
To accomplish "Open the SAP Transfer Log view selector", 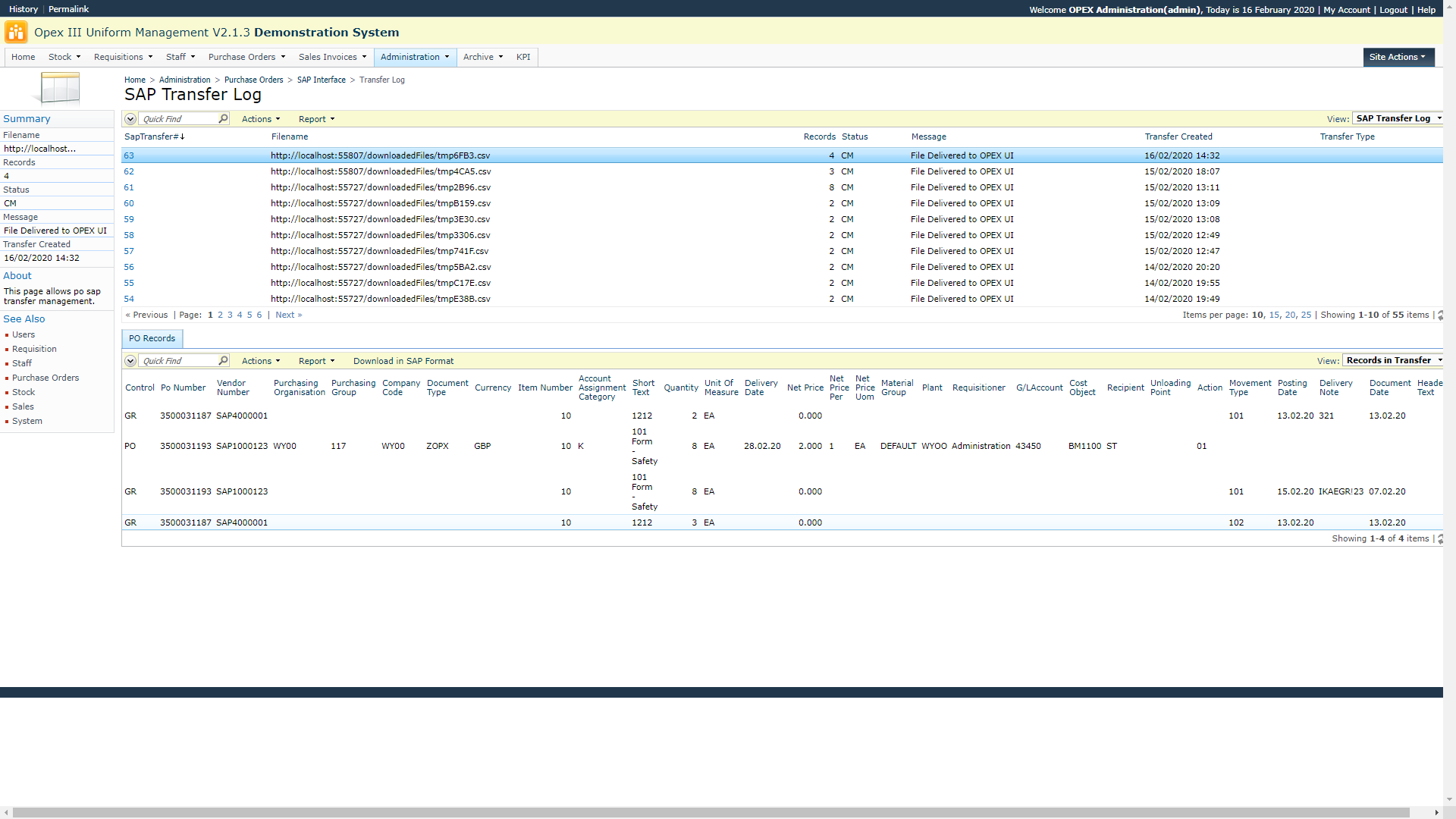I will [1398, 119].
